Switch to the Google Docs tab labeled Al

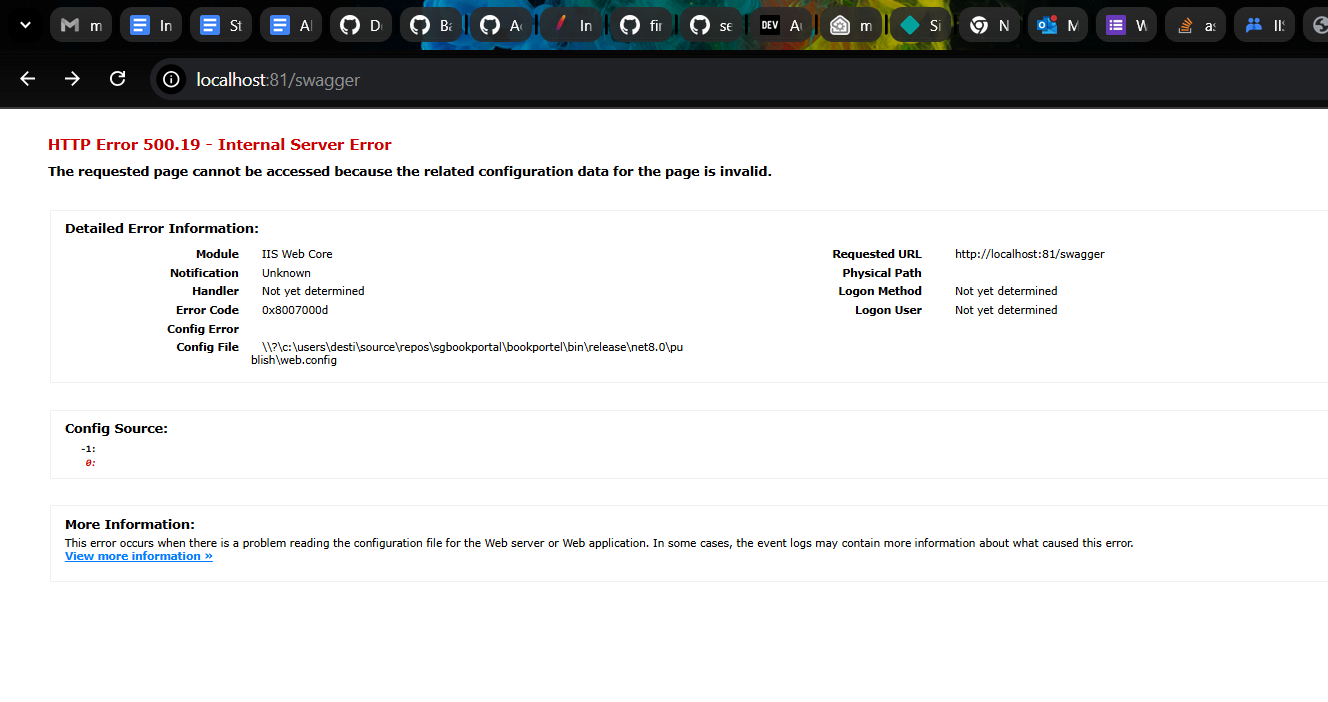coord(291,25)
